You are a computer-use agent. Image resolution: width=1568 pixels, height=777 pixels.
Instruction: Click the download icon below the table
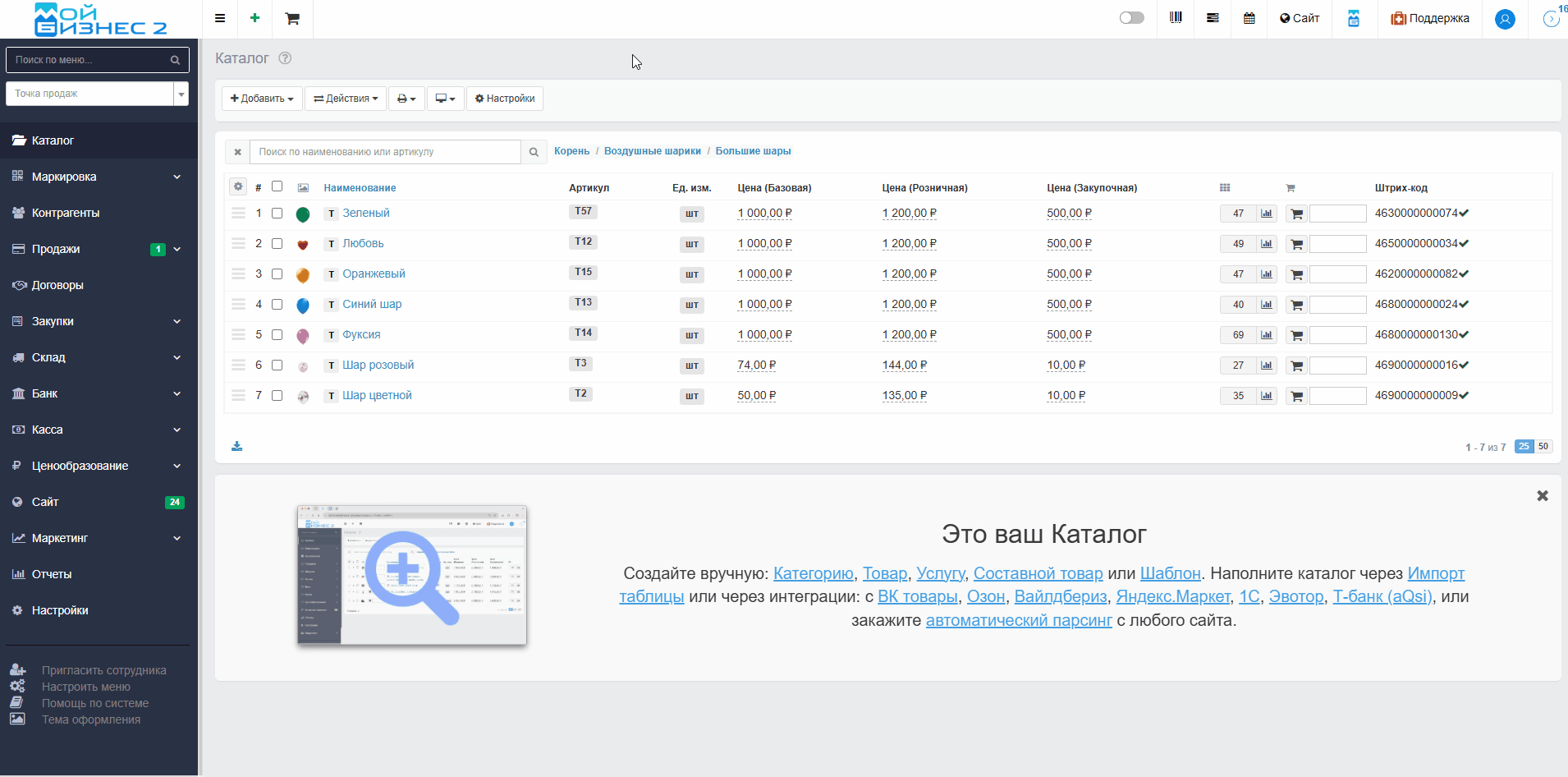click(x=237, y=446)
